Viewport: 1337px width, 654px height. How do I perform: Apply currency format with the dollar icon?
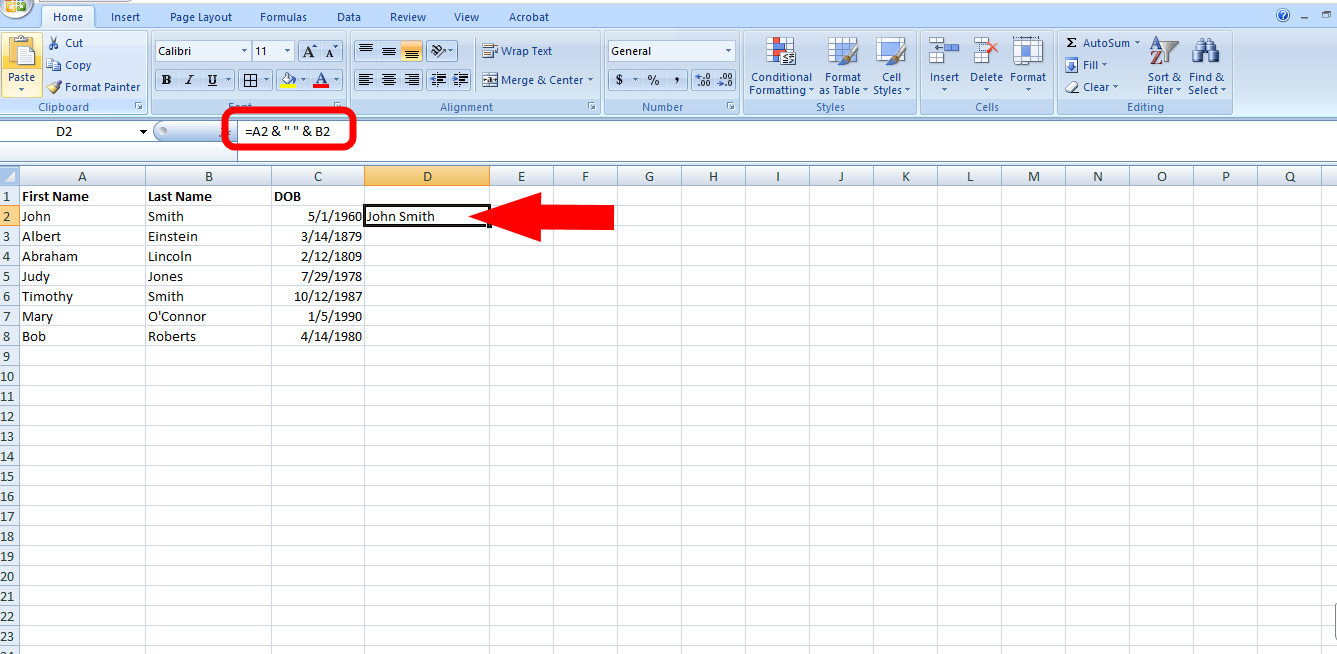point(619,80)
